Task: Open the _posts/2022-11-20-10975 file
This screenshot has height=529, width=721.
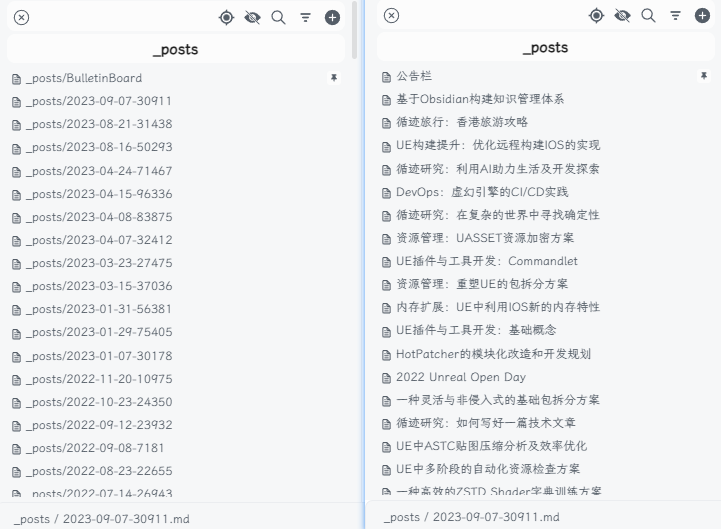Action: click(99, 379)
